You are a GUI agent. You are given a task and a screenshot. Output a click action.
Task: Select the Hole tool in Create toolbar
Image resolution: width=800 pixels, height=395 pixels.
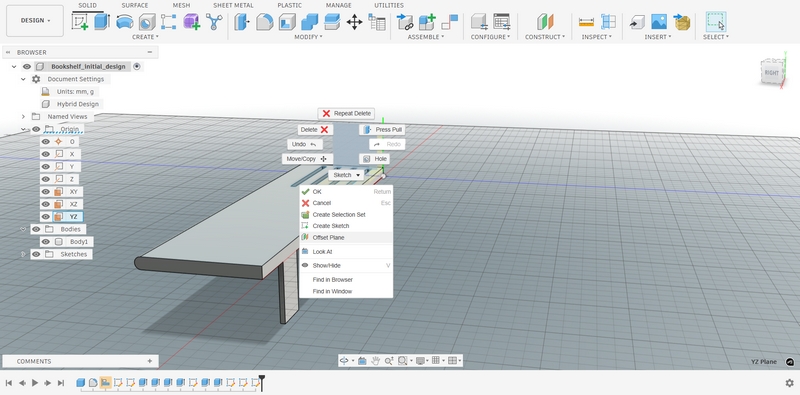pos(147,22)
